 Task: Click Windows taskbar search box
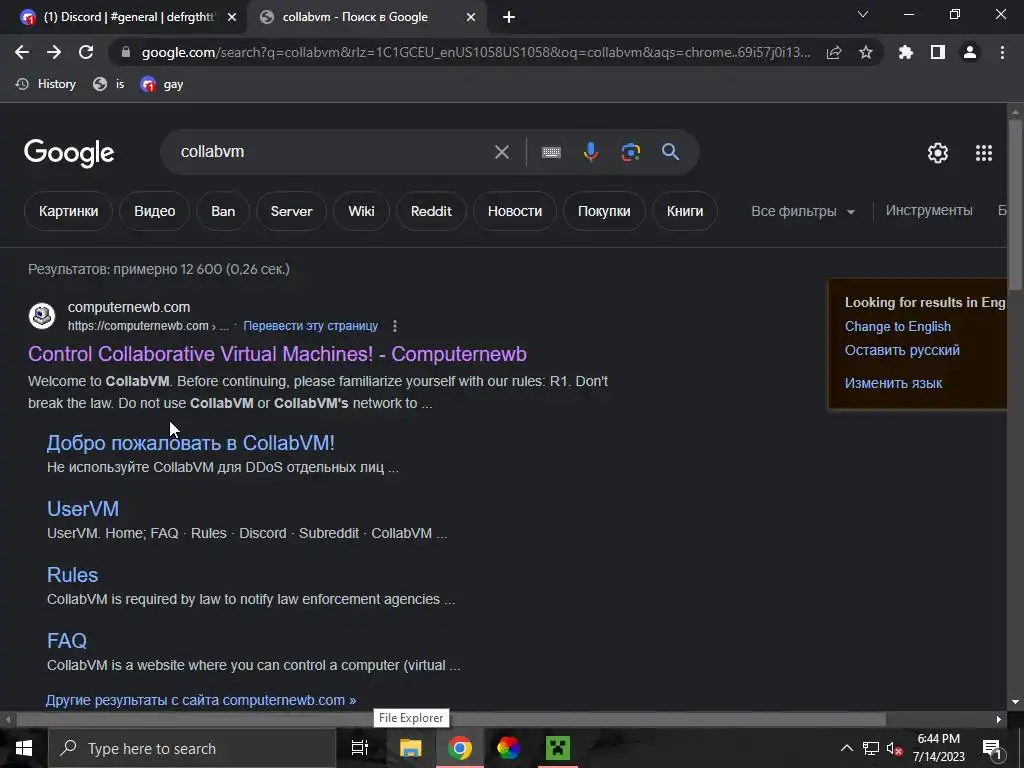pos(192,748)
